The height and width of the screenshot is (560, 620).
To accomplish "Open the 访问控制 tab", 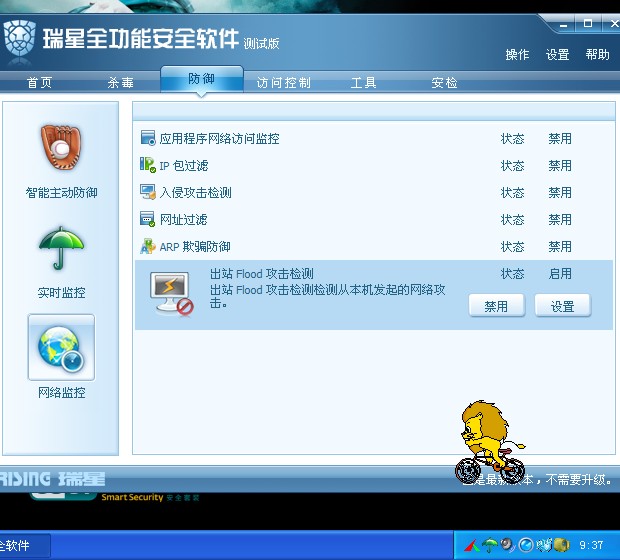I will [x=284, y=83].
